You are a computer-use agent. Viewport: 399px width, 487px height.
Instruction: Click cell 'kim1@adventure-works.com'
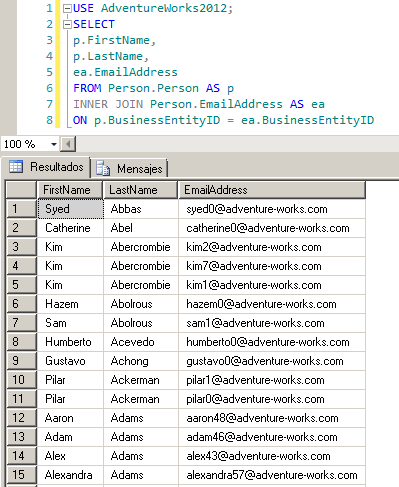(272, 285)
